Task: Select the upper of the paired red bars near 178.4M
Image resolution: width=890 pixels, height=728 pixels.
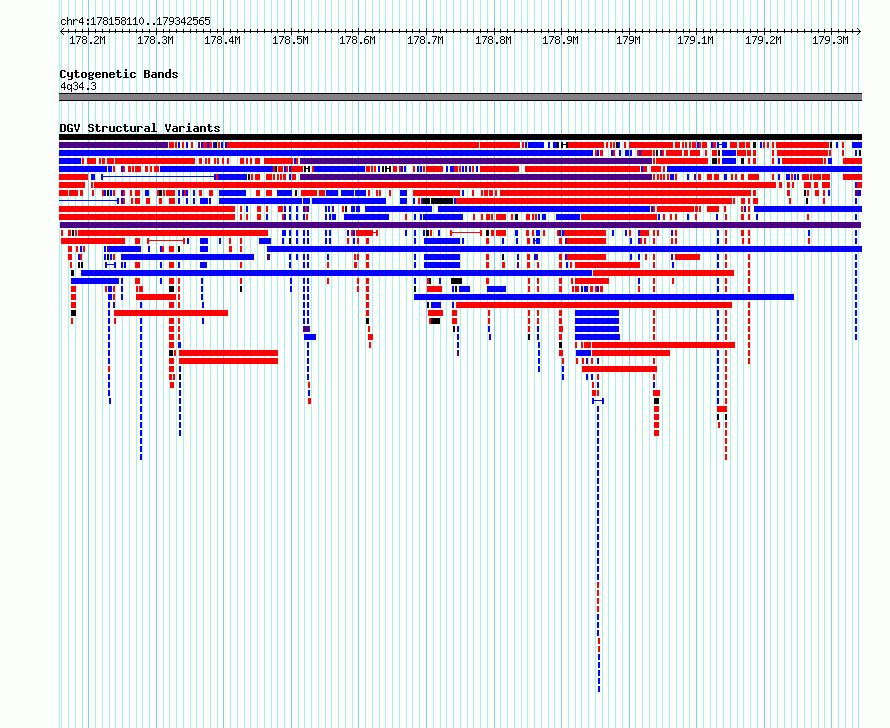Action: [228, 353]
